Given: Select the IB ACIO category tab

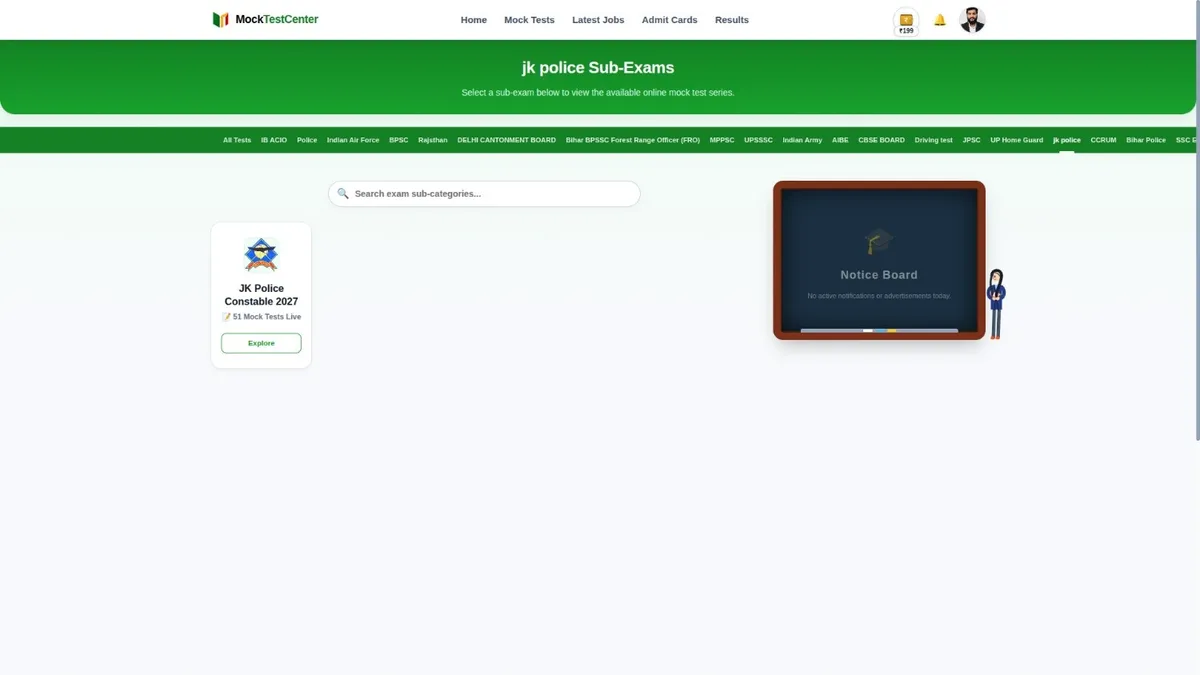Looking at the screenshot, I should coord(274,140).
